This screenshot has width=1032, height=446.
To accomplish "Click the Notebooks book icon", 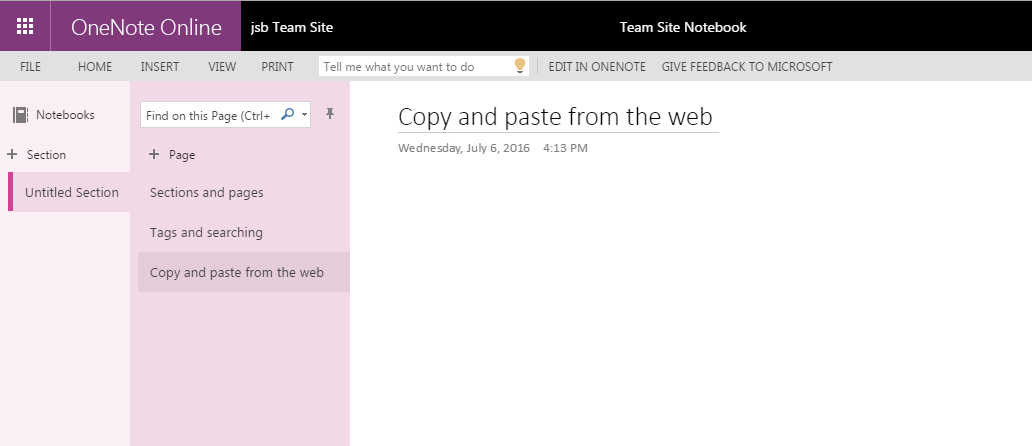I will pyautogui.click(x=20, y=115).
